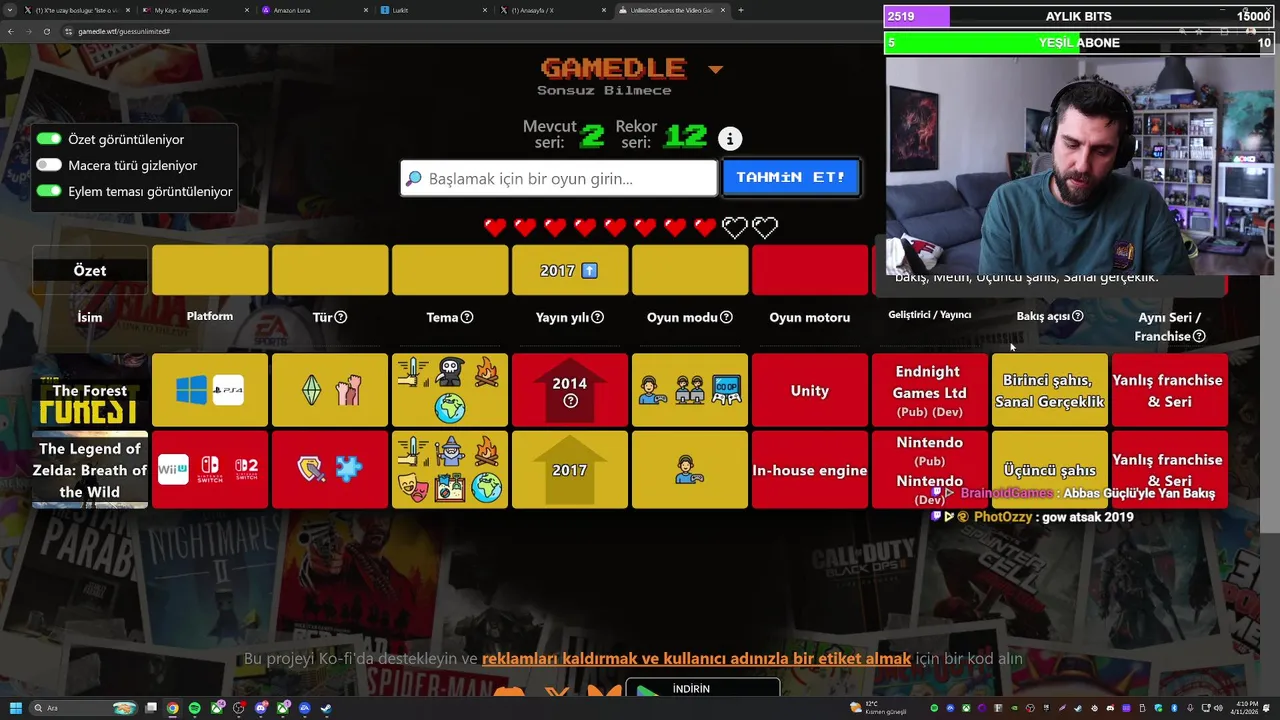This screenshot has height=720, width=1280.
Task: Click the blue up arrow beside 2017
Action: 589,271
